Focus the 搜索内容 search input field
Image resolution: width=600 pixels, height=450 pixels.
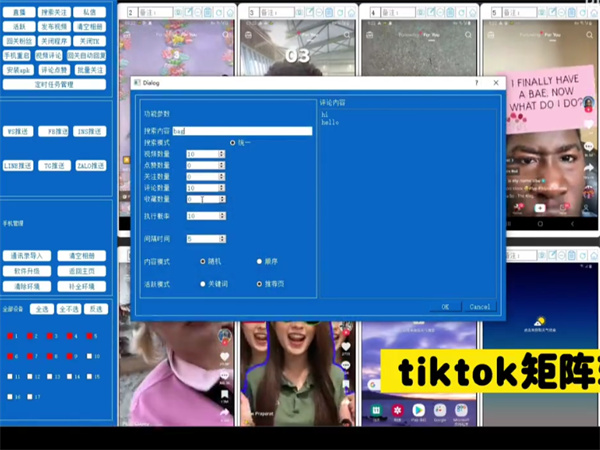243,131
